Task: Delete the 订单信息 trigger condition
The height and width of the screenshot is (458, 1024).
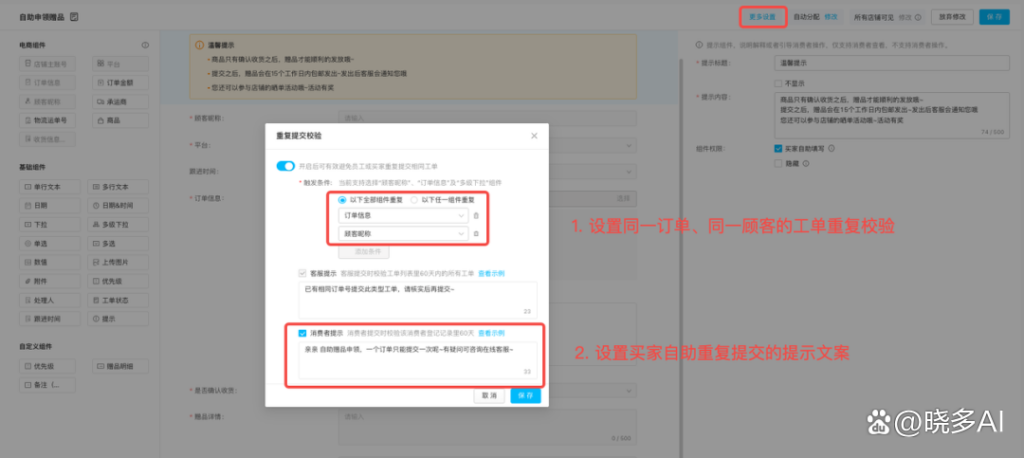Action: pos(475,216)
